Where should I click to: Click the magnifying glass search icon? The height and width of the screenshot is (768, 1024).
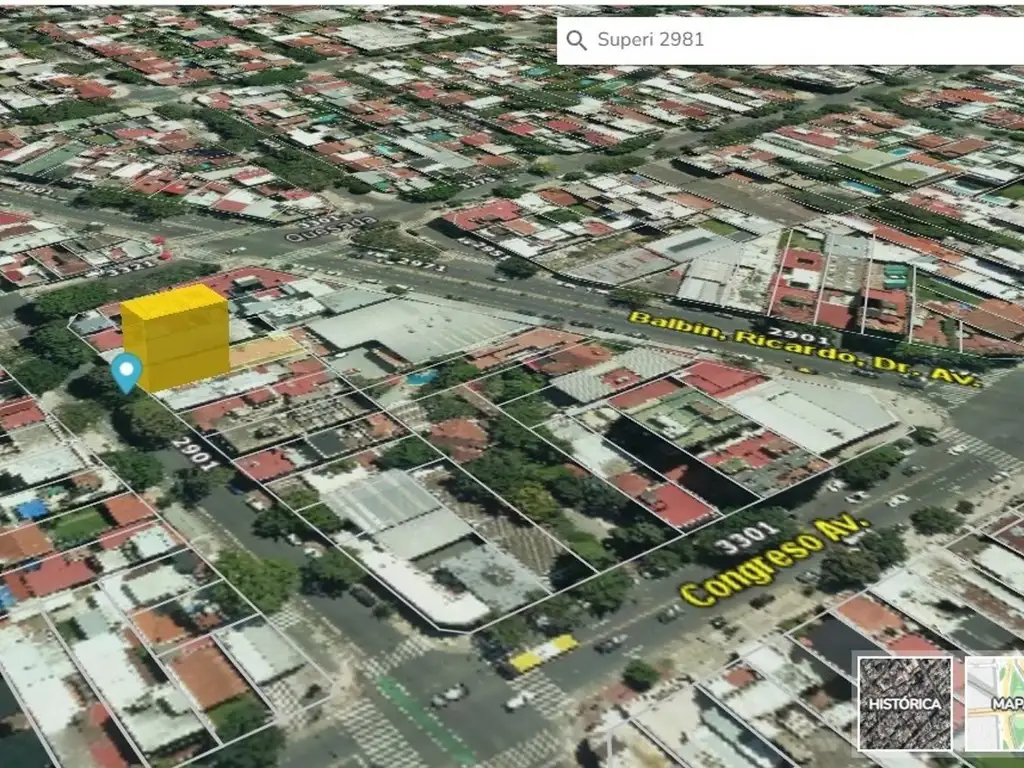[576, 40]
